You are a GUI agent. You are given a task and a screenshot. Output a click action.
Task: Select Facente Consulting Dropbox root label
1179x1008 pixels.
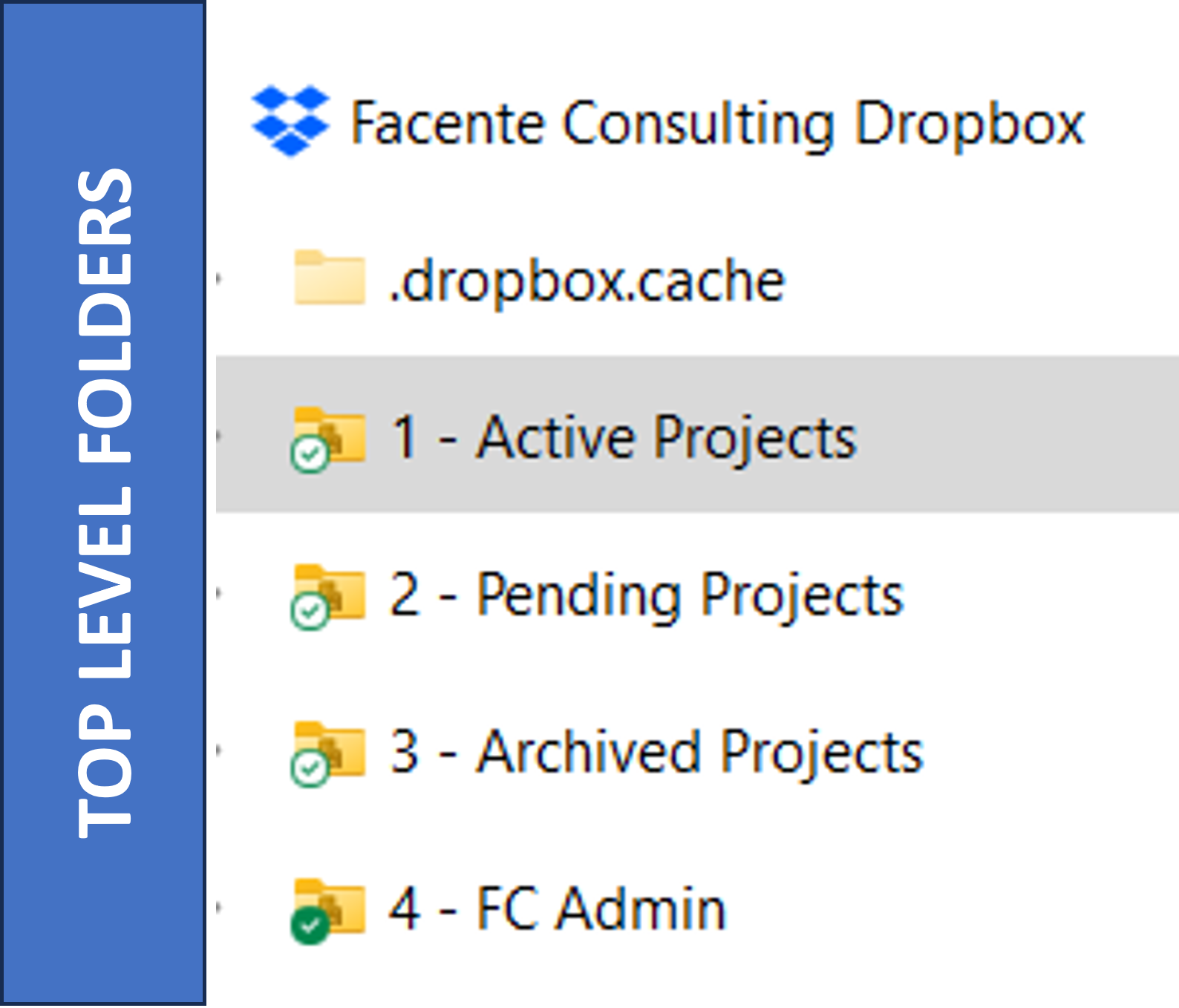(x=717, y=124)
